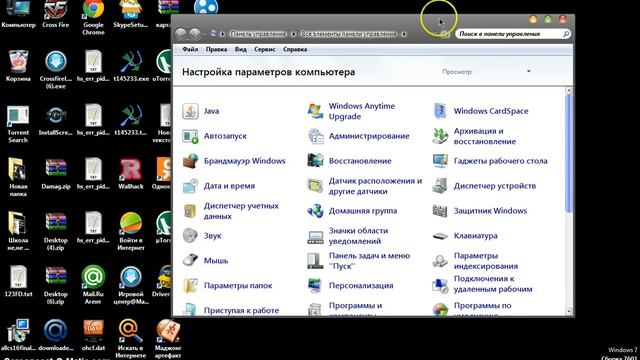640x360 pixels.
Task: Select Маджонг артефакт desktop icon
Action: pos(168,339)
